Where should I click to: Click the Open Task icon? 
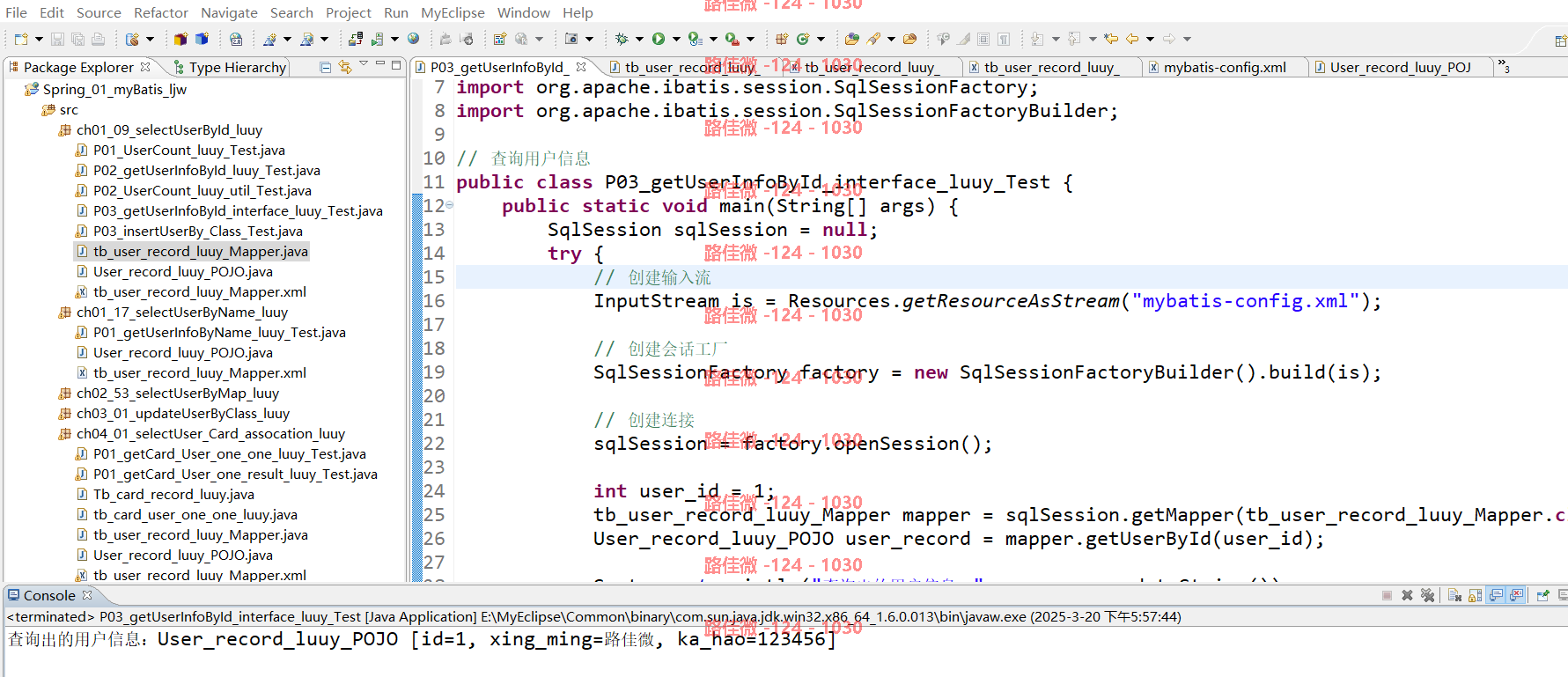(909, 39)
